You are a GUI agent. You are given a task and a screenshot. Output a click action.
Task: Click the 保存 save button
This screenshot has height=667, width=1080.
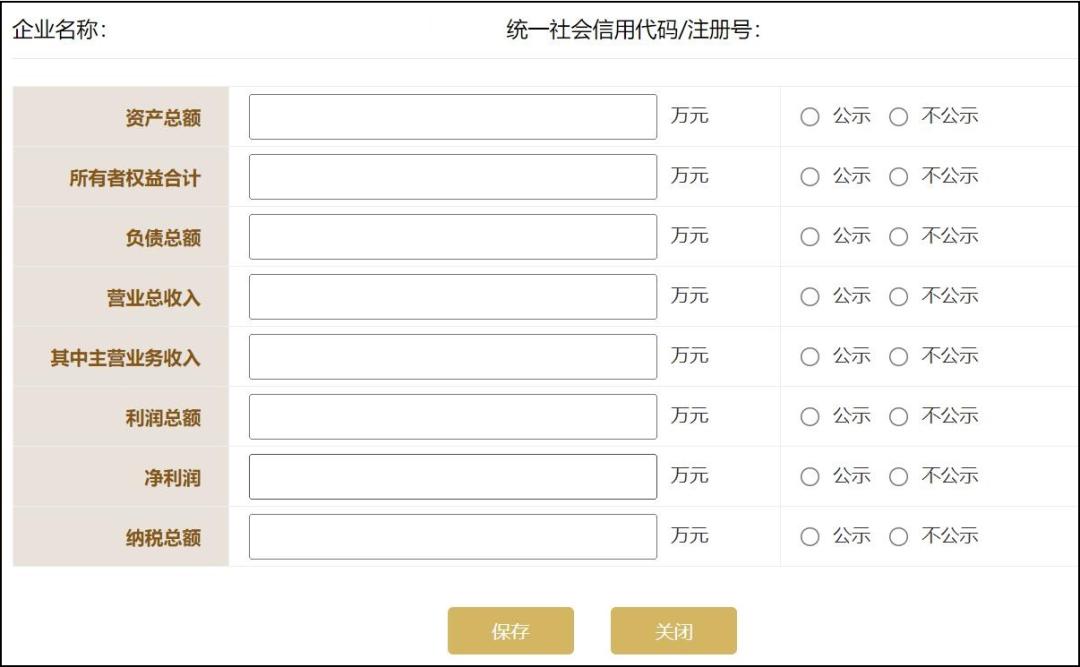click(511, 630)
